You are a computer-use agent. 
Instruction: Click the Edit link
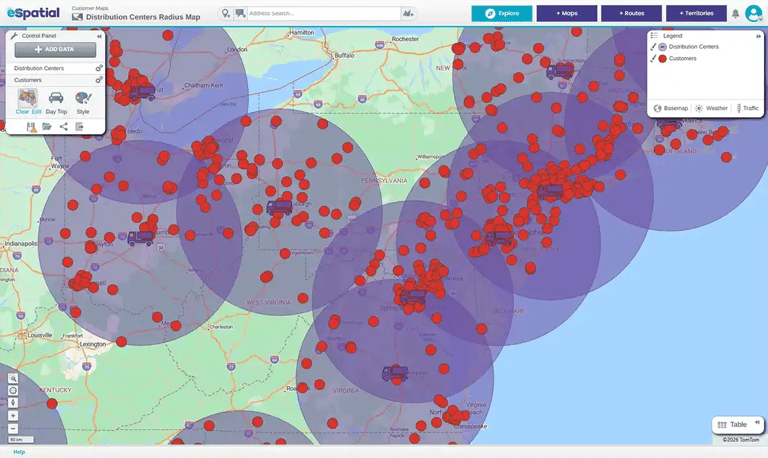pyautogui.click(x=37, y=112)
